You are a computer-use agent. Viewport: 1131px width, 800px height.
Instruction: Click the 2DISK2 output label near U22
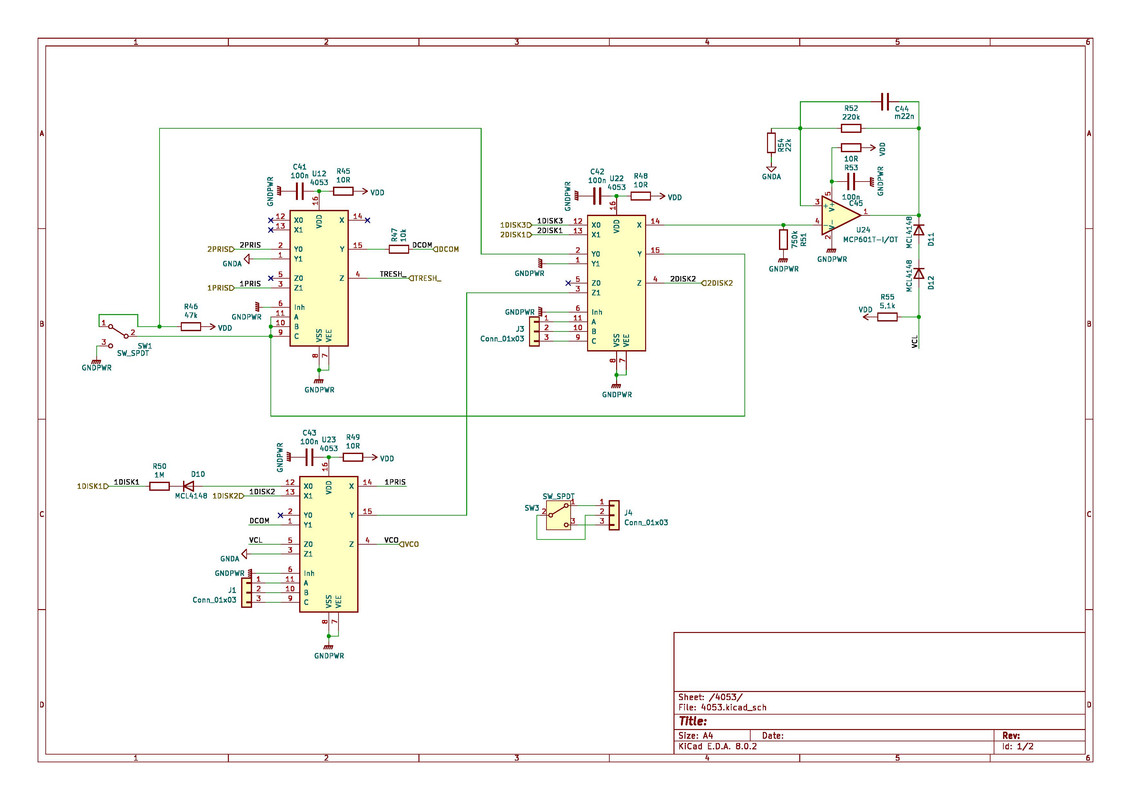[718, 283]
